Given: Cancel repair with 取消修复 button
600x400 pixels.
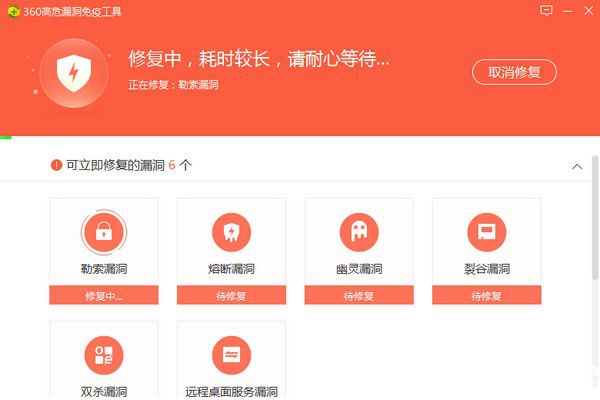Looking at the screenshot, I should point(514,72).
